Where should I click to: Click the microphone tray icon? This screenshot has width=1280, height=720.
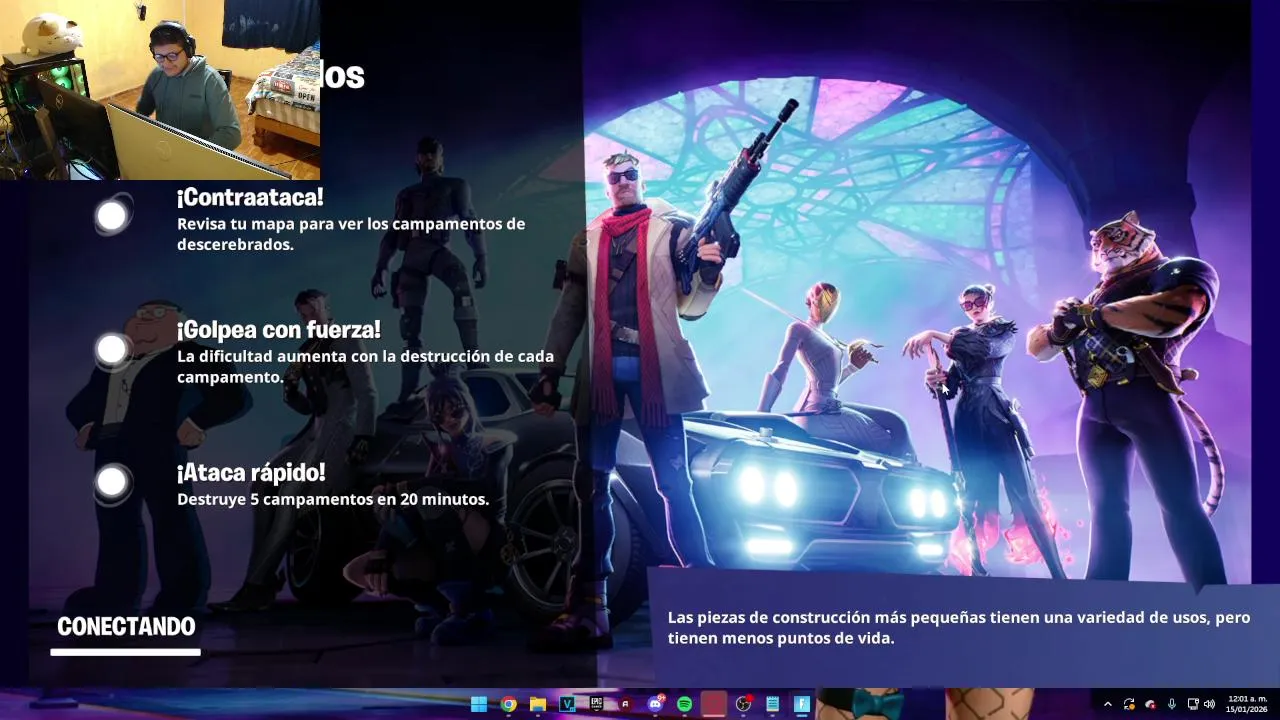click(x=1171, y=704)
